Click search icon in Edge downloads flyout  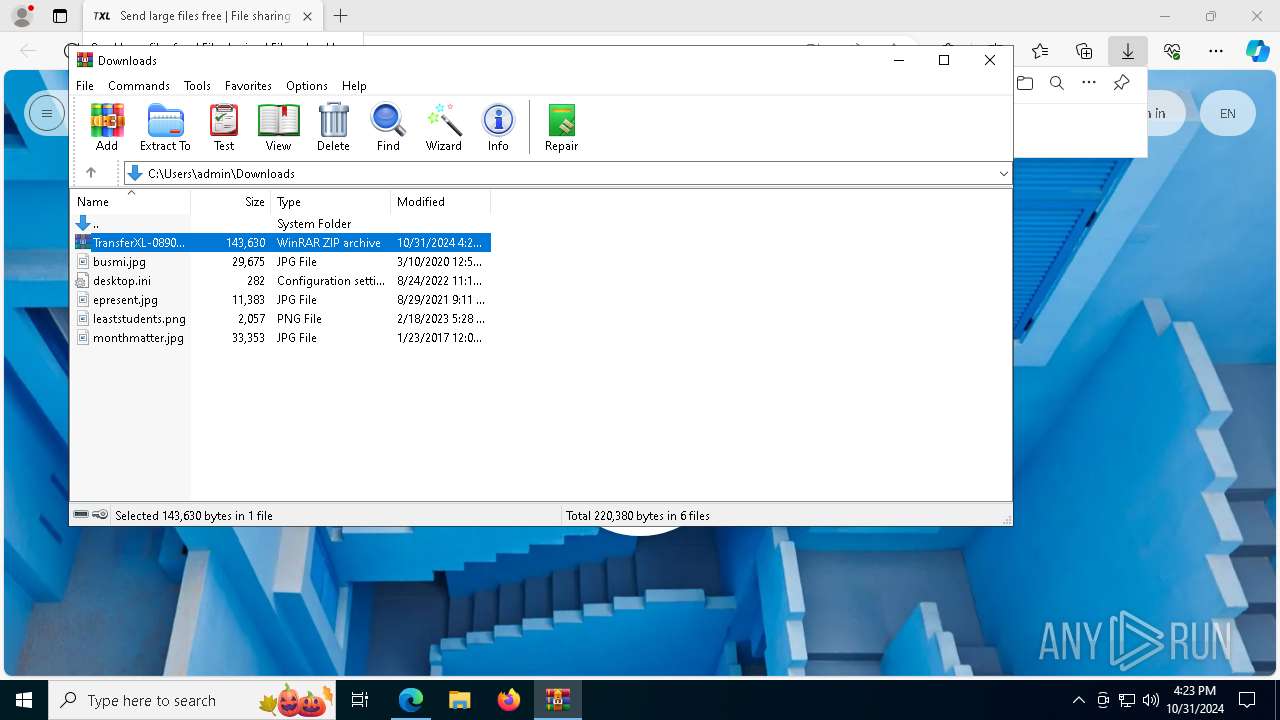tap(1057, 83)
